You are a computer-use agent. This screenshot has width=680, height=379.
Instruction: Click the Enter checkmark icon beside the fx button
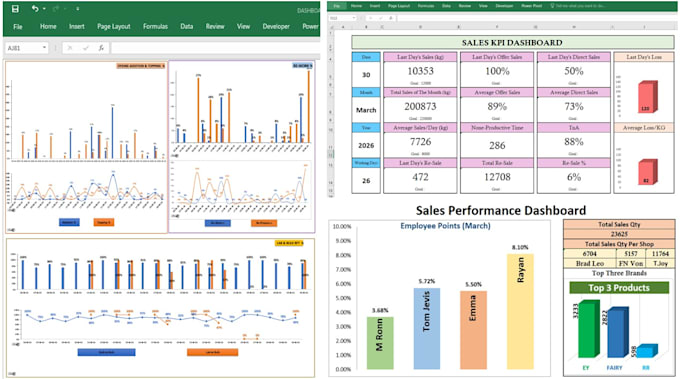[85, 48]
